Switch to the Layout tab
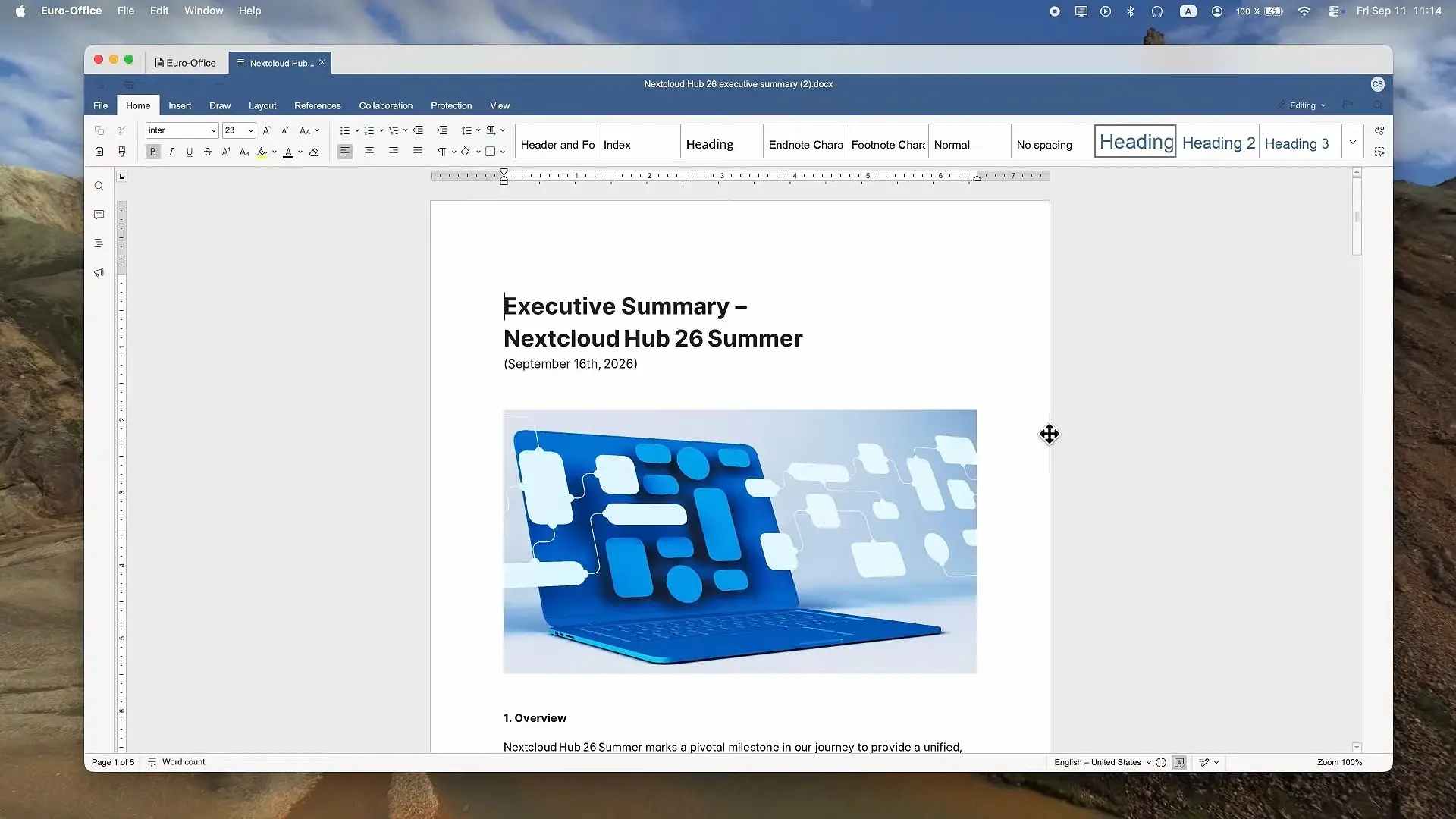The height and width of the screenshot is (819, 1456). pyautogui.click(x=262, y=105)
